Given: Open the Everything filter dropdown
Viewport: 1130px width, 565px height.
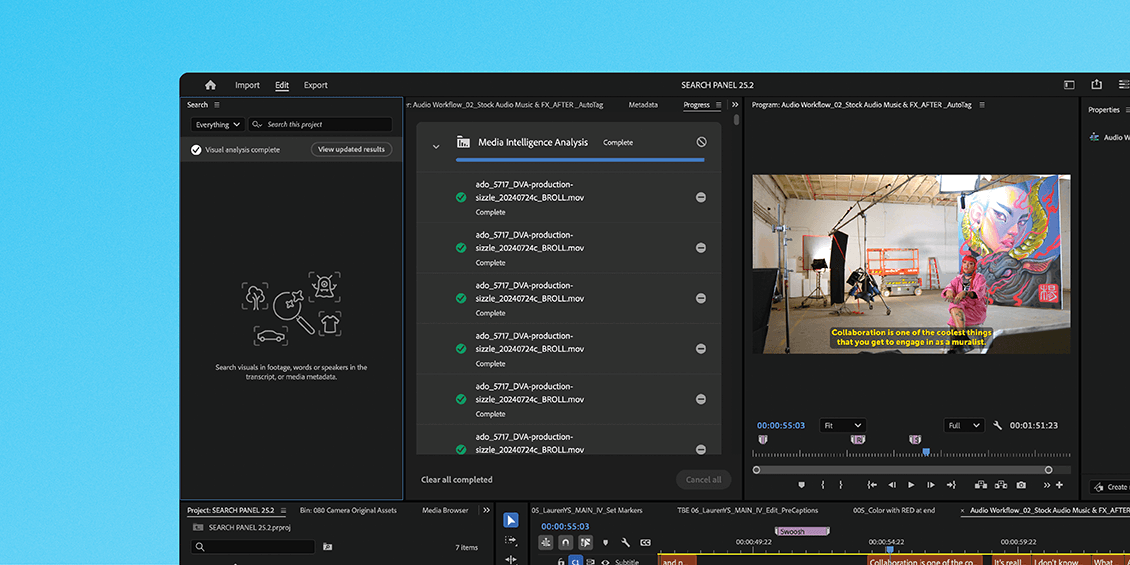Looking at the screenshot, I should (x=218, y=125).
